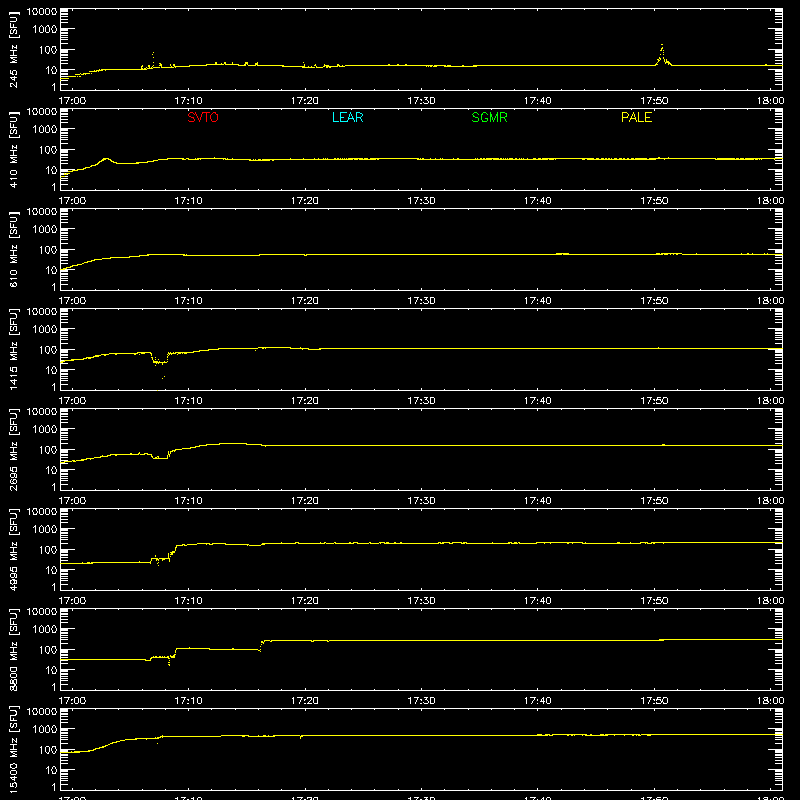Select the "410 MHz [SFU]" axis title
The width and height of the screenshot is (800, 800).
[x=13, y=149]
